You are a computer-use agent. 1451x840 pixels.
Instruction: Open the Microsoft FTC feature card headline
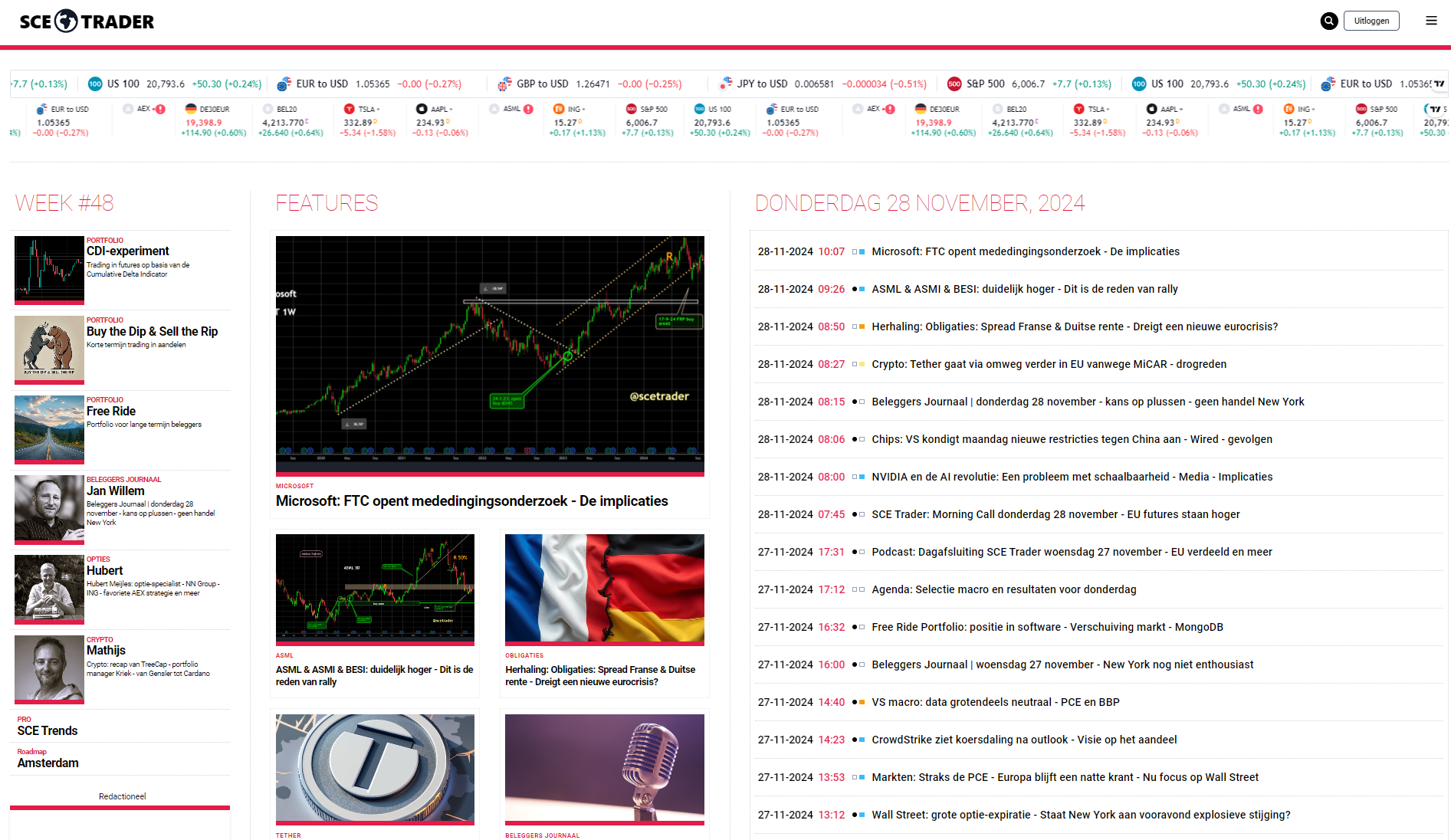point(471,500)
